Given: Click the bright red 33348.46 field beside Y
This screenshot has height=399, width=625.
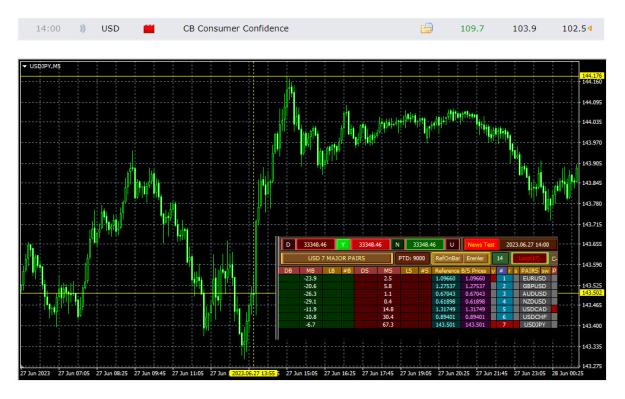Looking at the screenshot, I should point(370,244).
